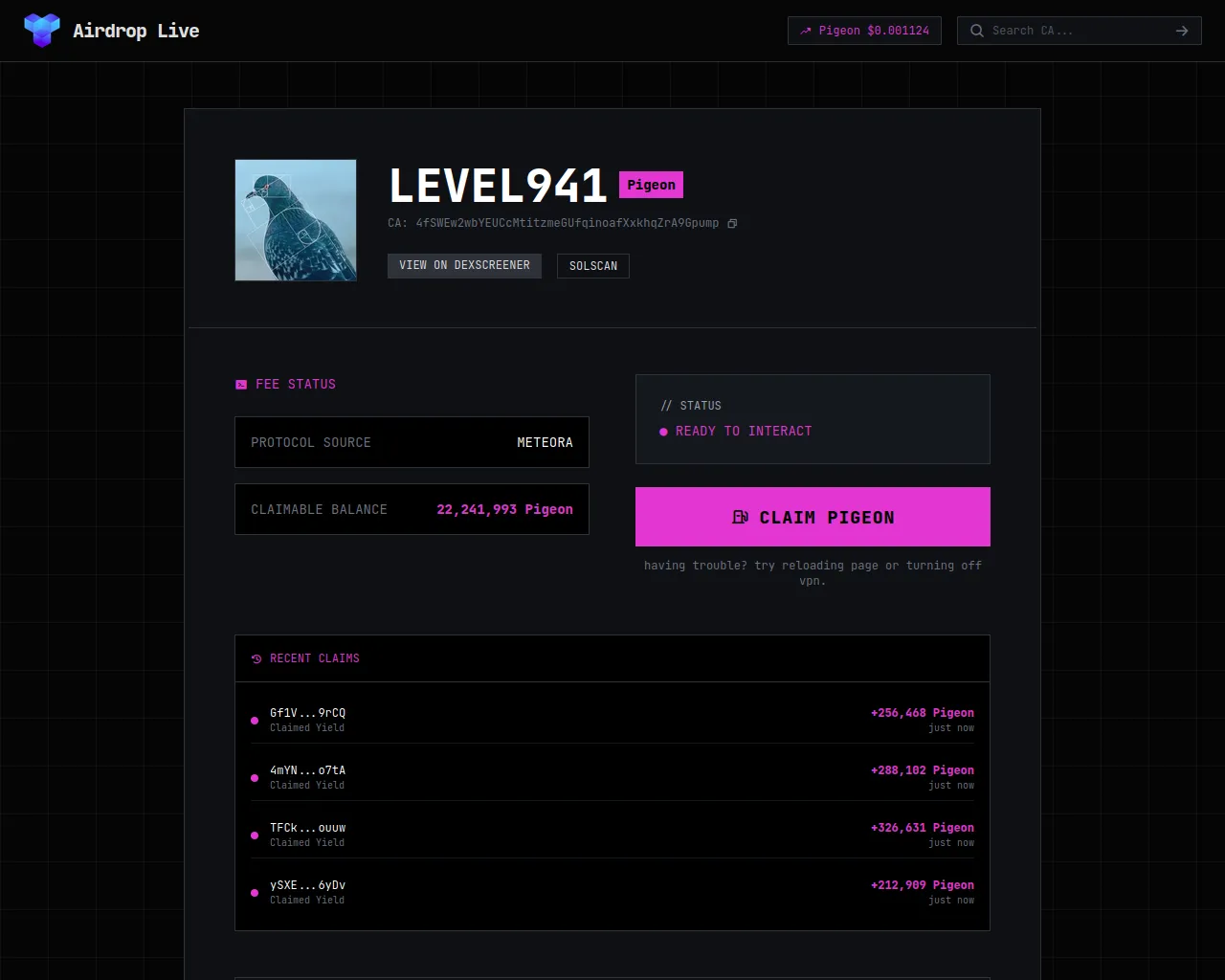Image resolution: width=1225 pixels, height=980 pixels.
Task: Click the Recent Claims history icon
Action: pos(256,658)
